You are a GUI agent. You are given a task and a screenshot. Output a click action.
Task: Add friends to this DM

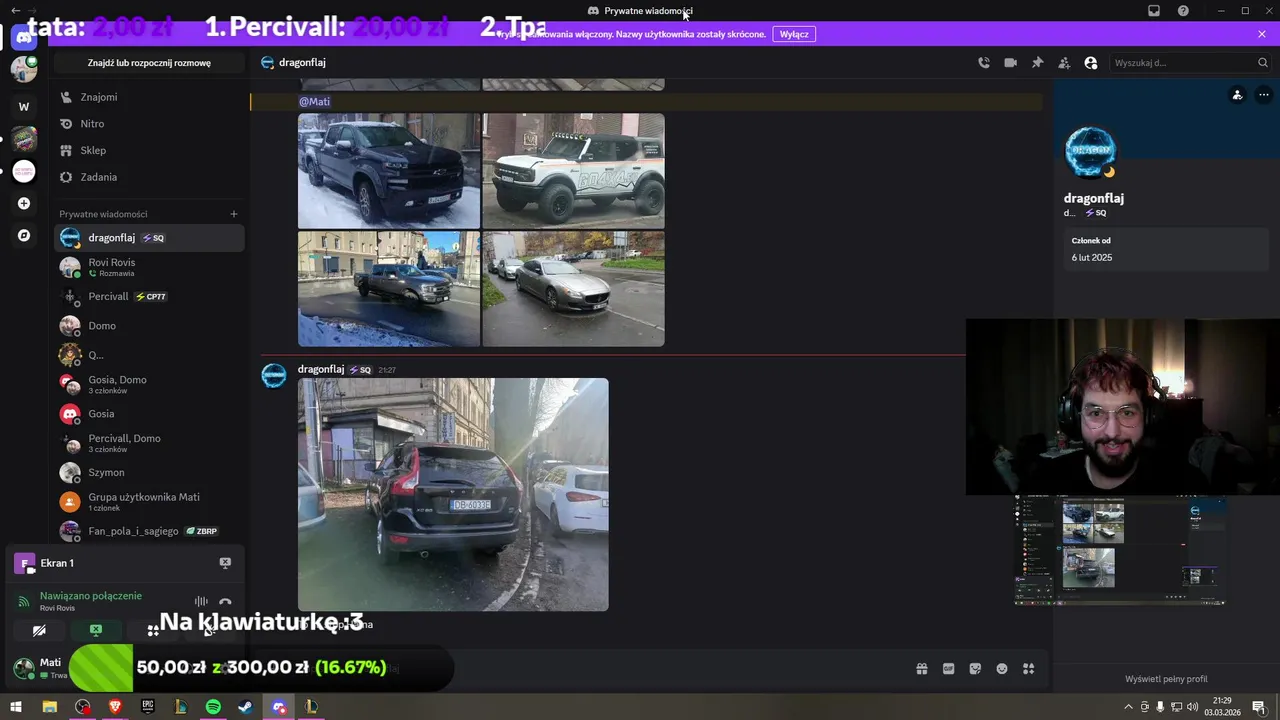[1064, 63]
